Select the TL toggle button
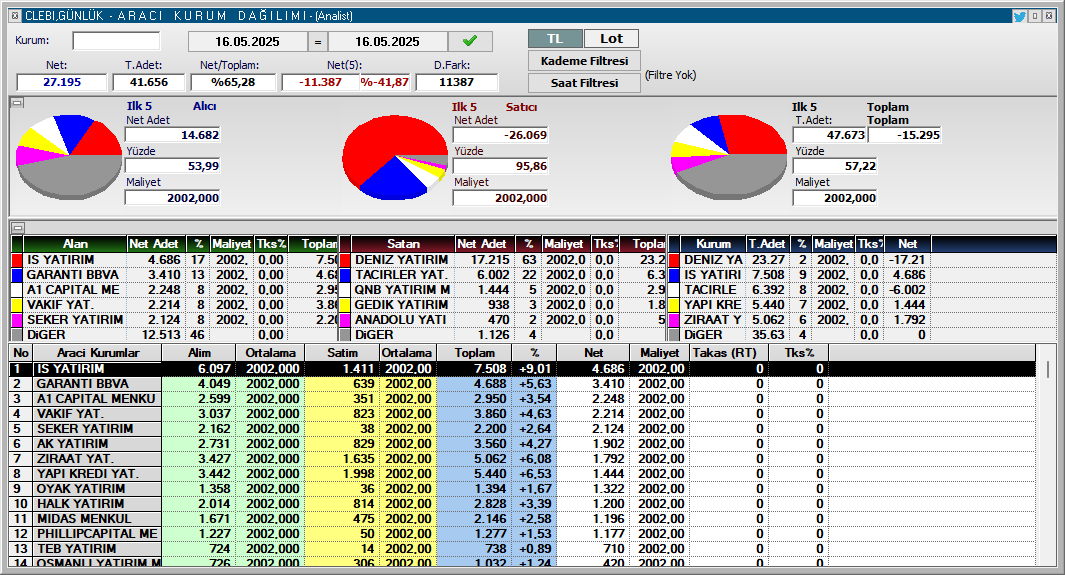This screenshot has width=1065, height=575. click(x=556, y=39)
